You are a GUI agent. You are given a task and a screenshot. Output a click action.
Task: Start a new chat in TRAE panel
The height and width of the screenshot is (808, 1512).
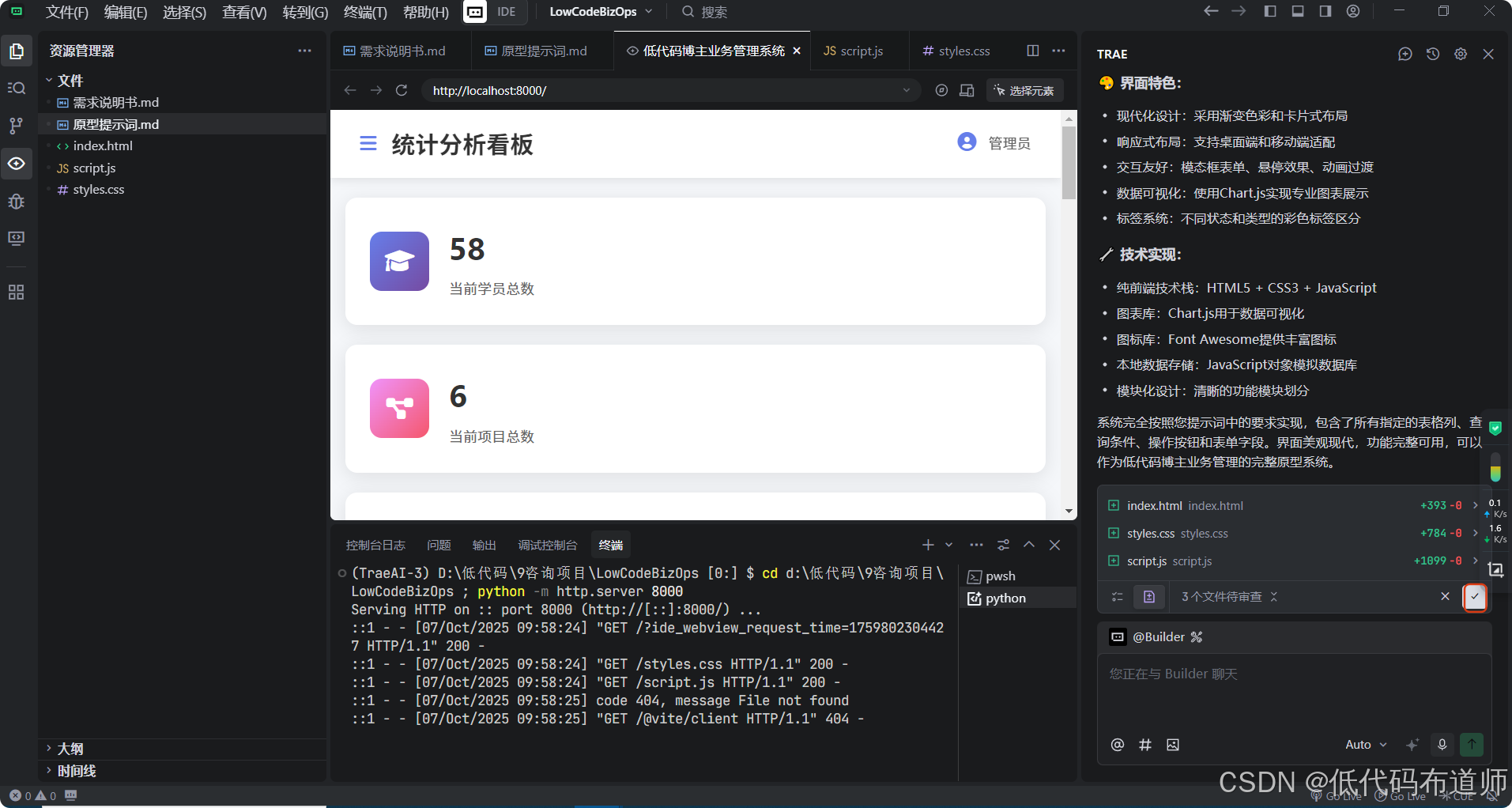click(x=1405, y=54)
